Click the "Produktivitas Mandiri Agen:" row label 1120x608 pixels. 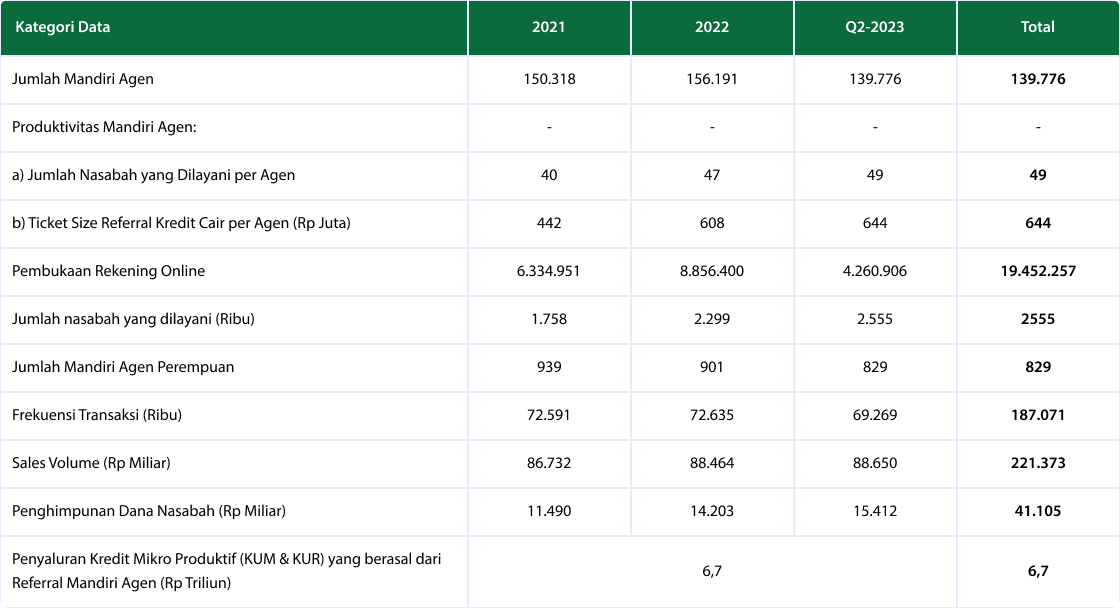pyautogui.click(x=104, y=127)
